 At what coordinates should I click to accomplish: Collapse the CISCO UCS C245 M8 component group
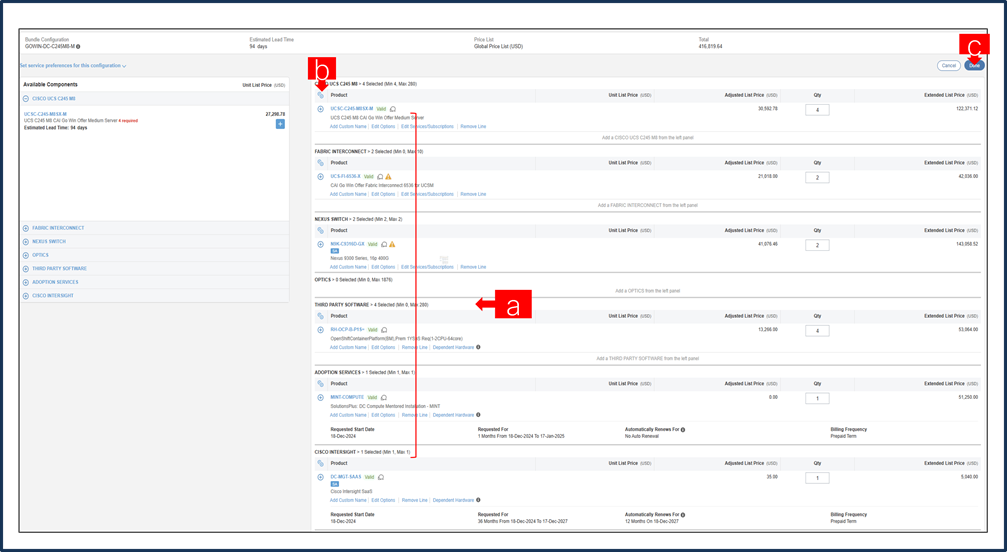pyautogui.click(x=26, y=99)
